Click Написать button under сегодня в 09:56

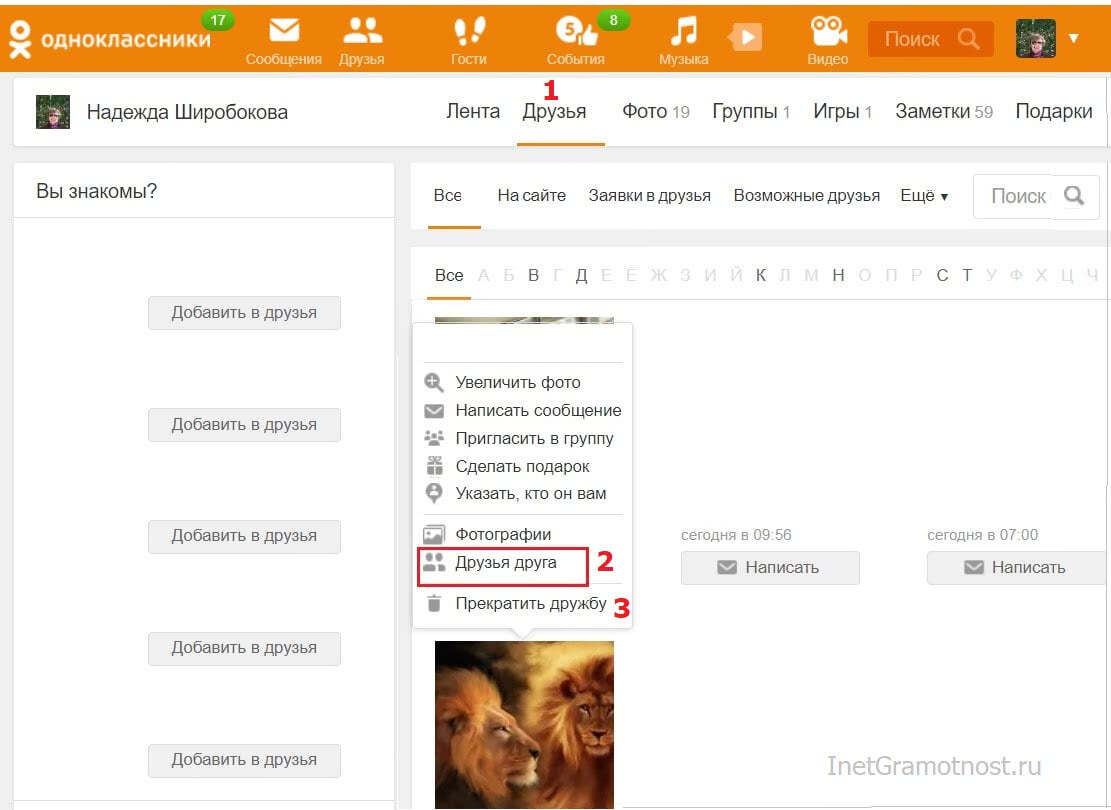point(769,567)
